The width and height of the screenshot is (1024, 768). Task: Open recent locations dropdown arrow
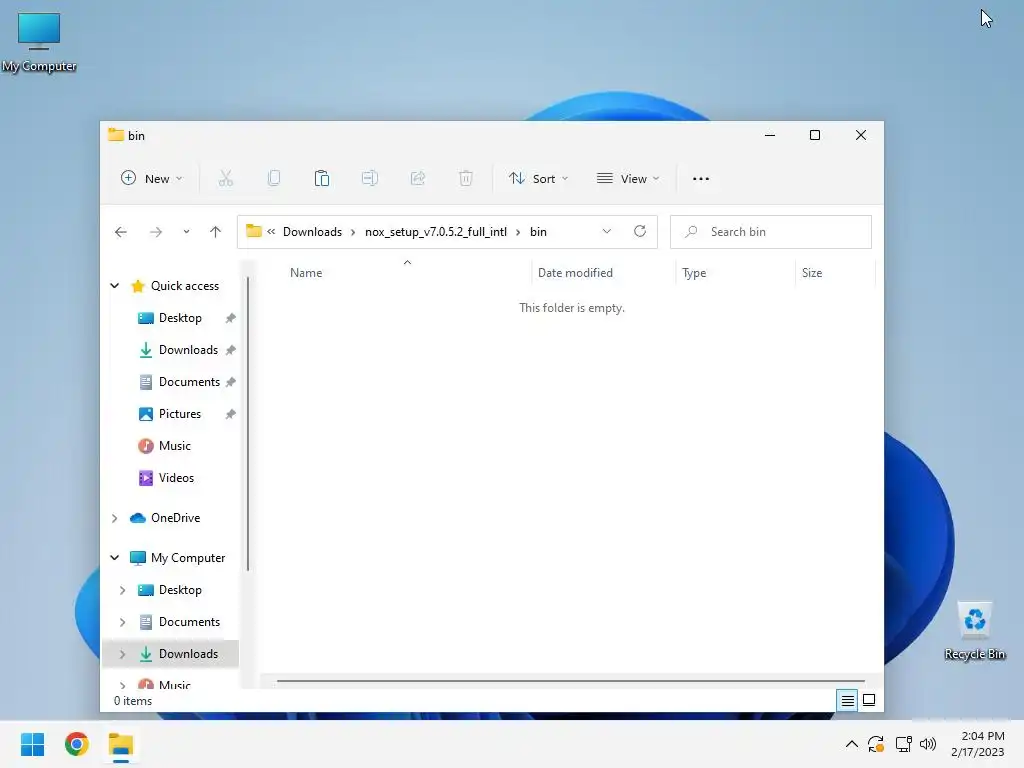click(186, 232)
